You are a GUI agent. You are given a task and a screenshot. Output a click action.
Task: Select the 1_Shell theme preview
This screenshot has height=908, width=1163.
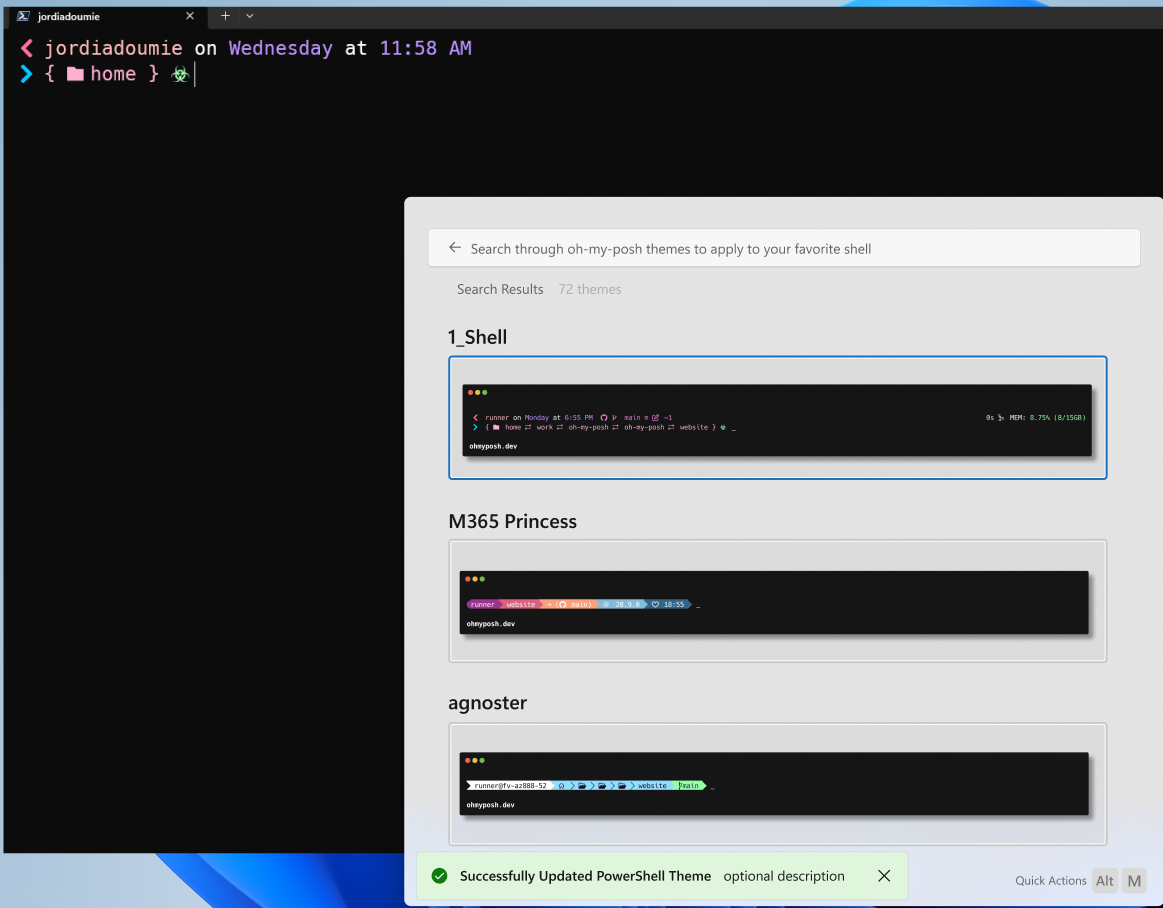[777, 418]
